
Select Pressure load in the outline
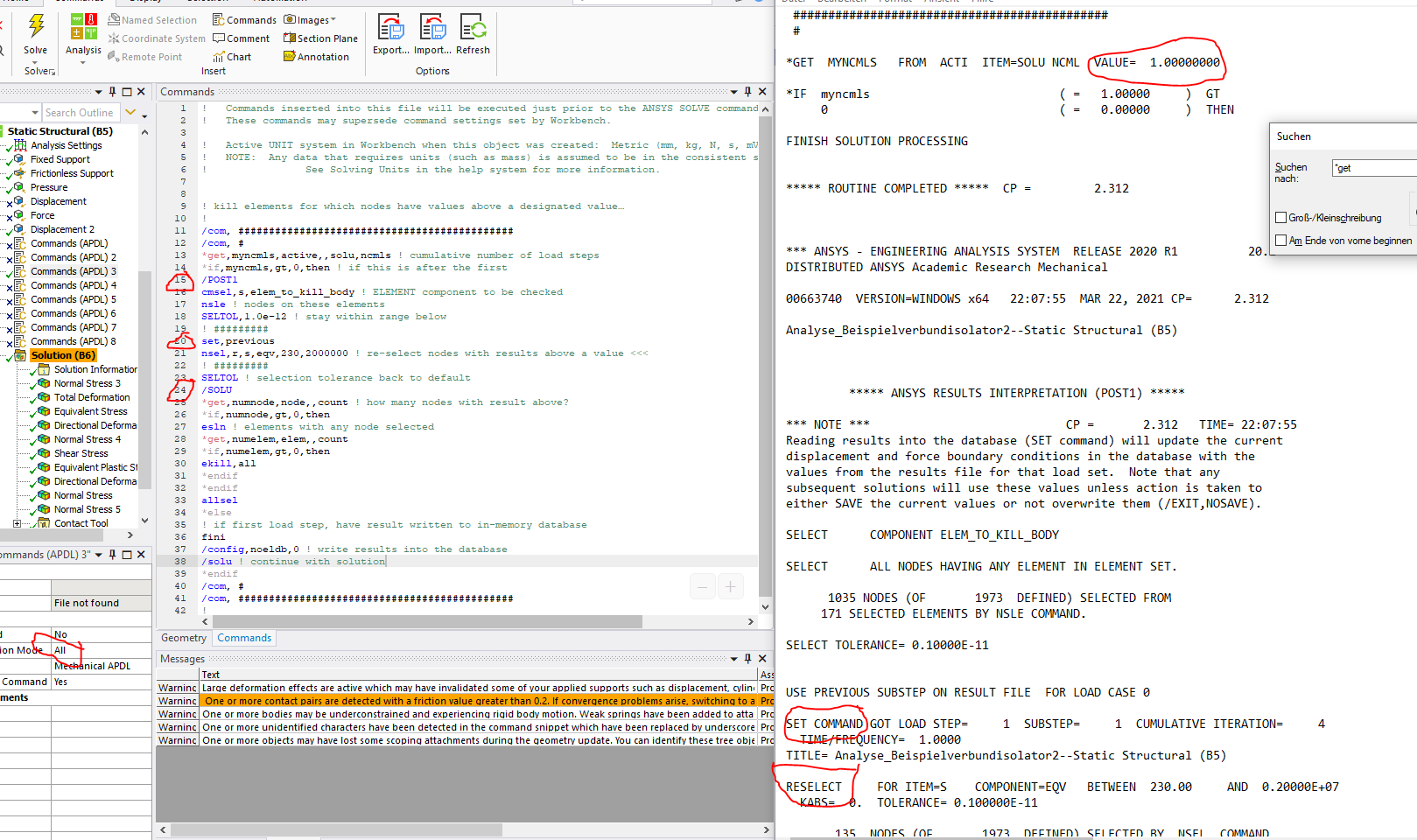coord(49,187)
